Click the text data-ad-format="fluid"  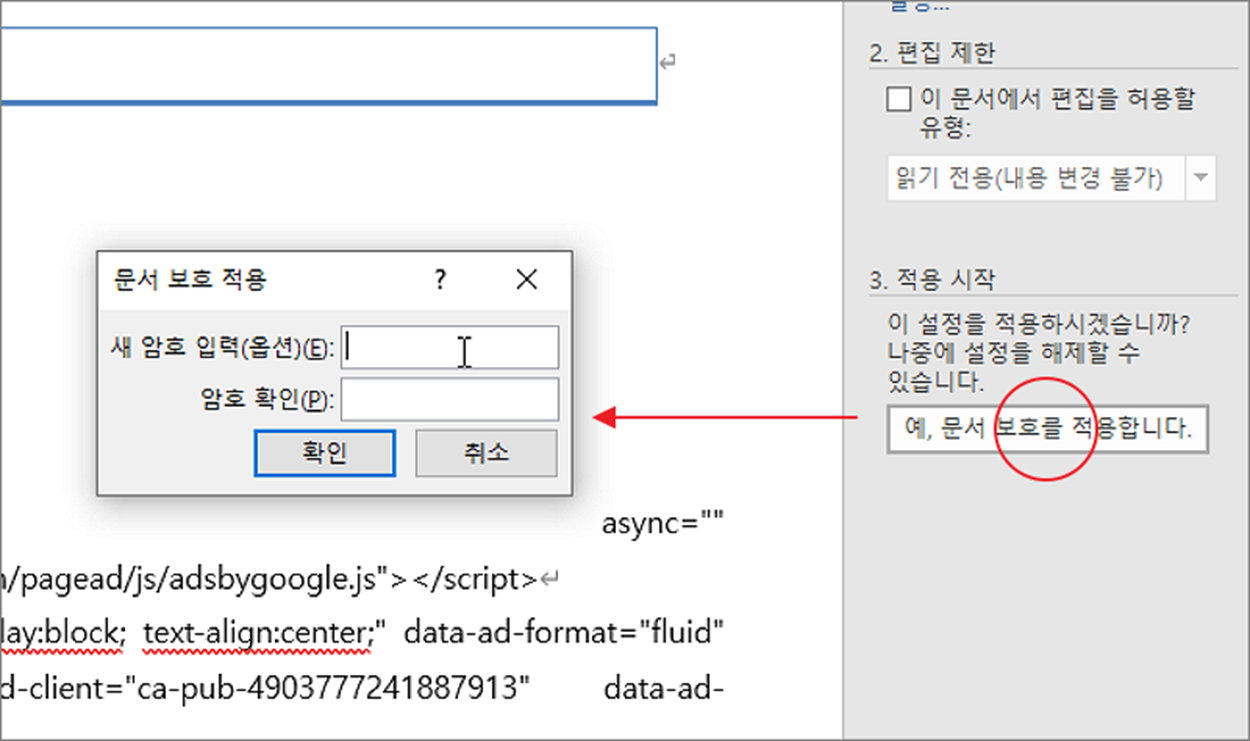(564, 632)
